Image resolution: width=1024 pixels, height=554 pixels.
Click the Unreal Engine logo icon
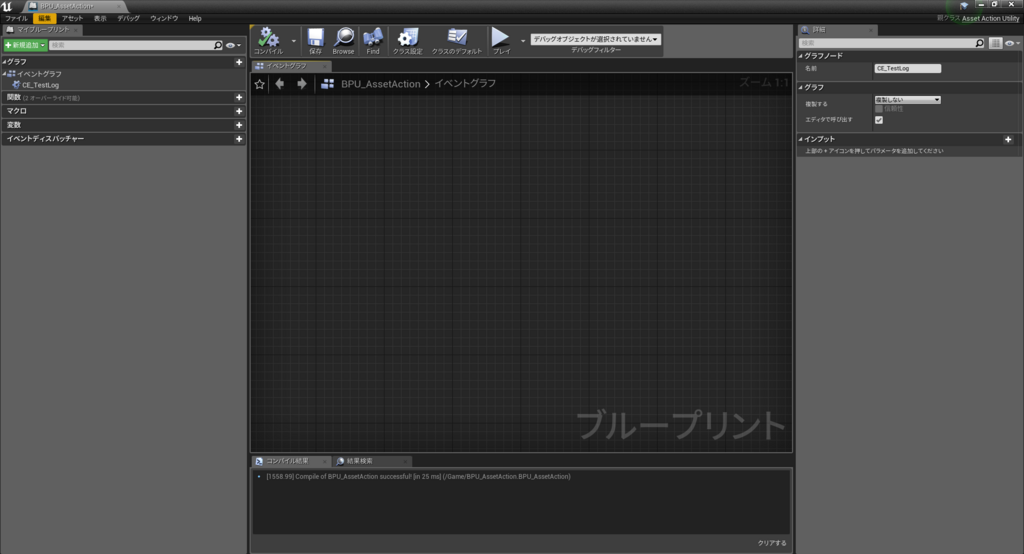(7, 6)
